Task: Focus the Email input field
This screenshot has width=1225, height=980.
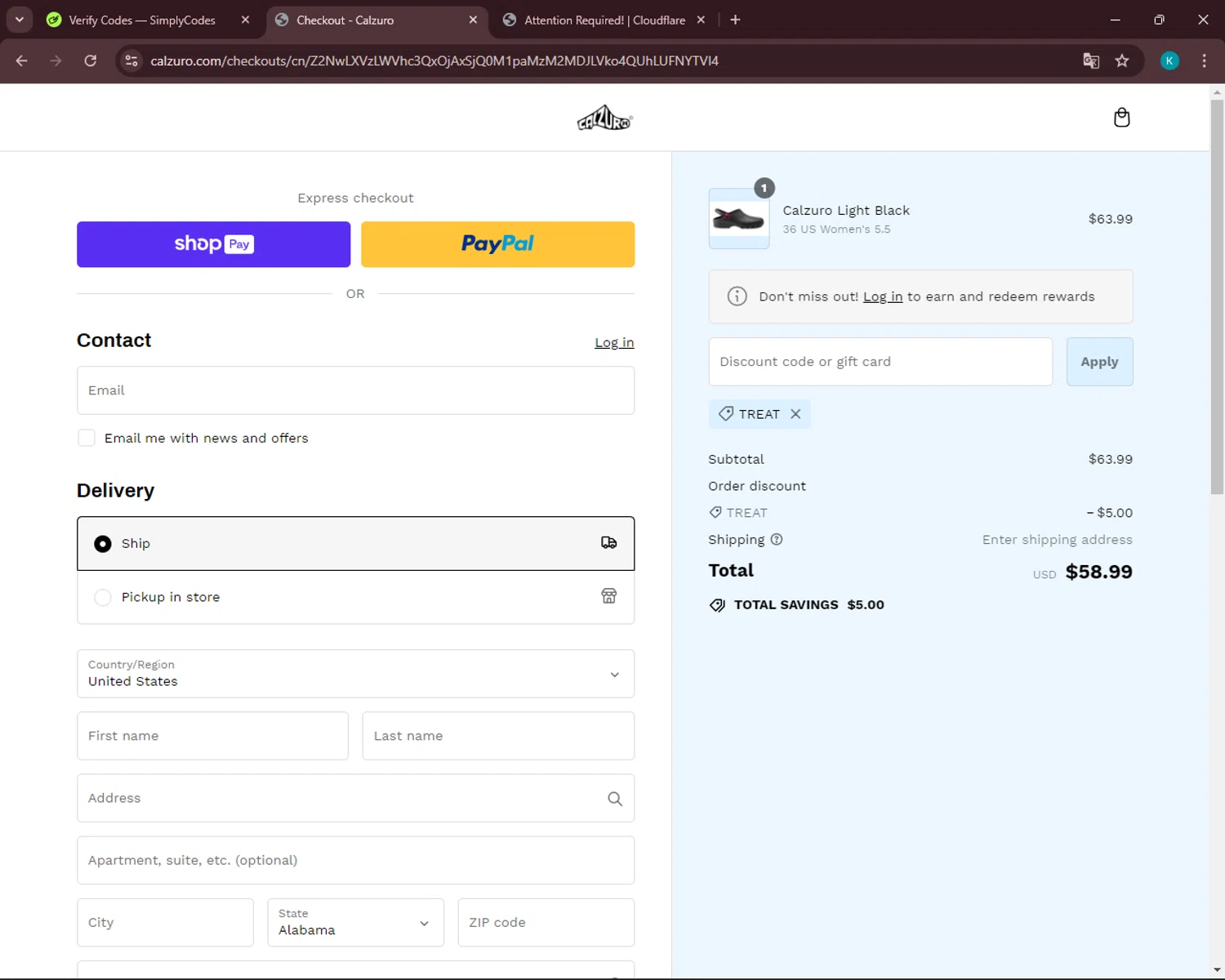Action: (355, 390)
